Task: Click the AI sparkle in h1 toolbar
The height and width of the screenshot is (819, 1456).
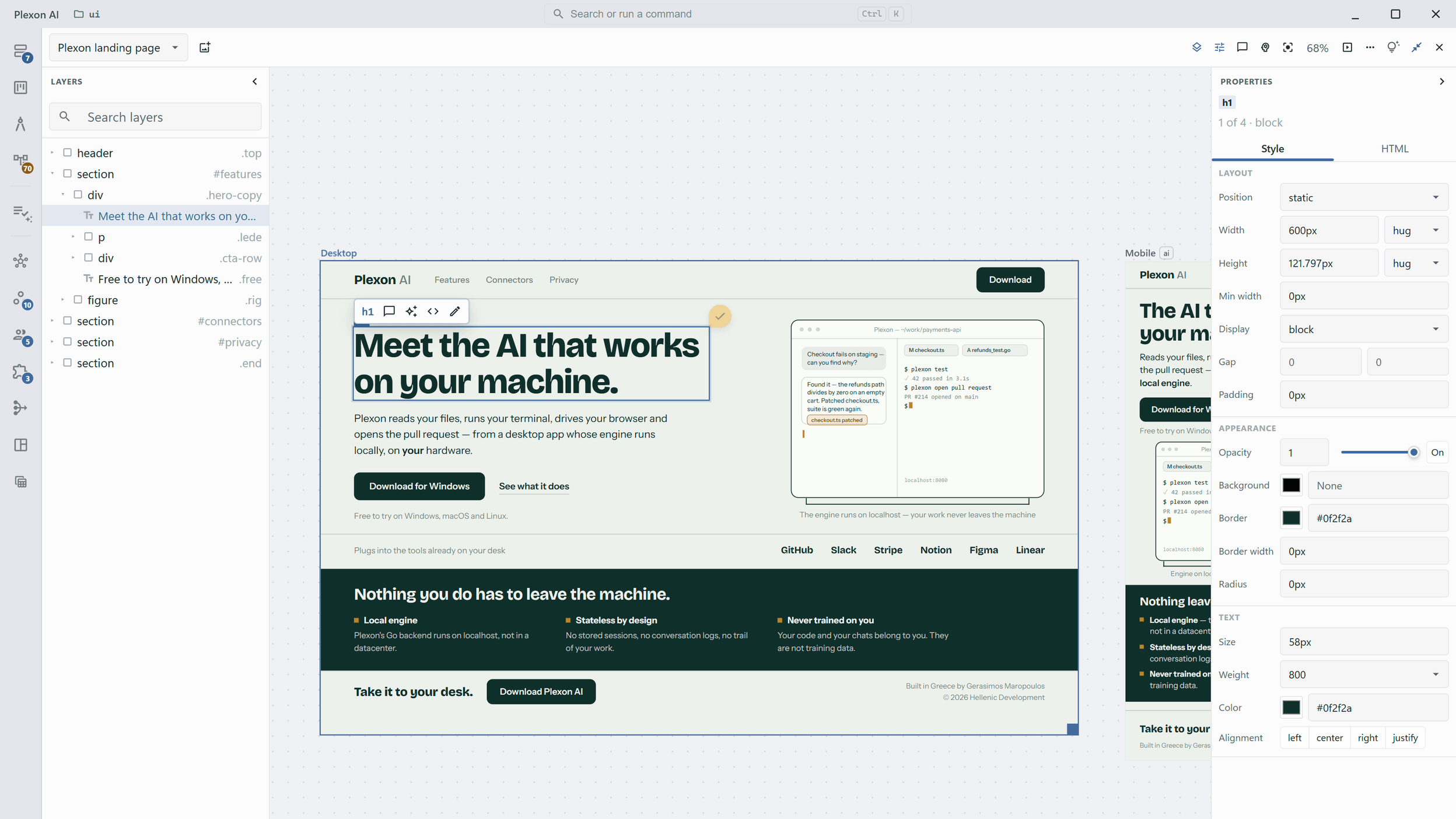Action: 411,311
